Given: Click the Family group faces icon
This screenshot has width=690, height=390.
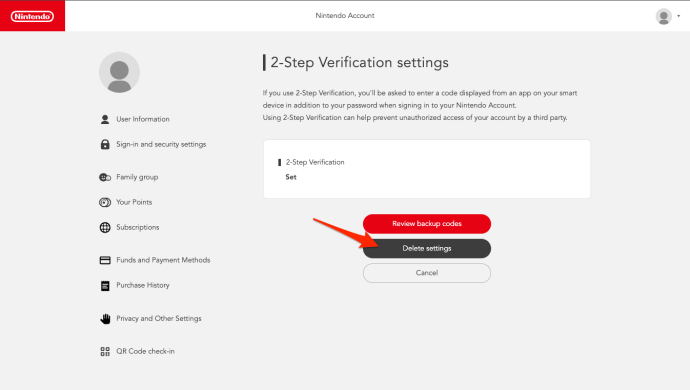Looking at the screenshot, I should [x=105, y=177].
